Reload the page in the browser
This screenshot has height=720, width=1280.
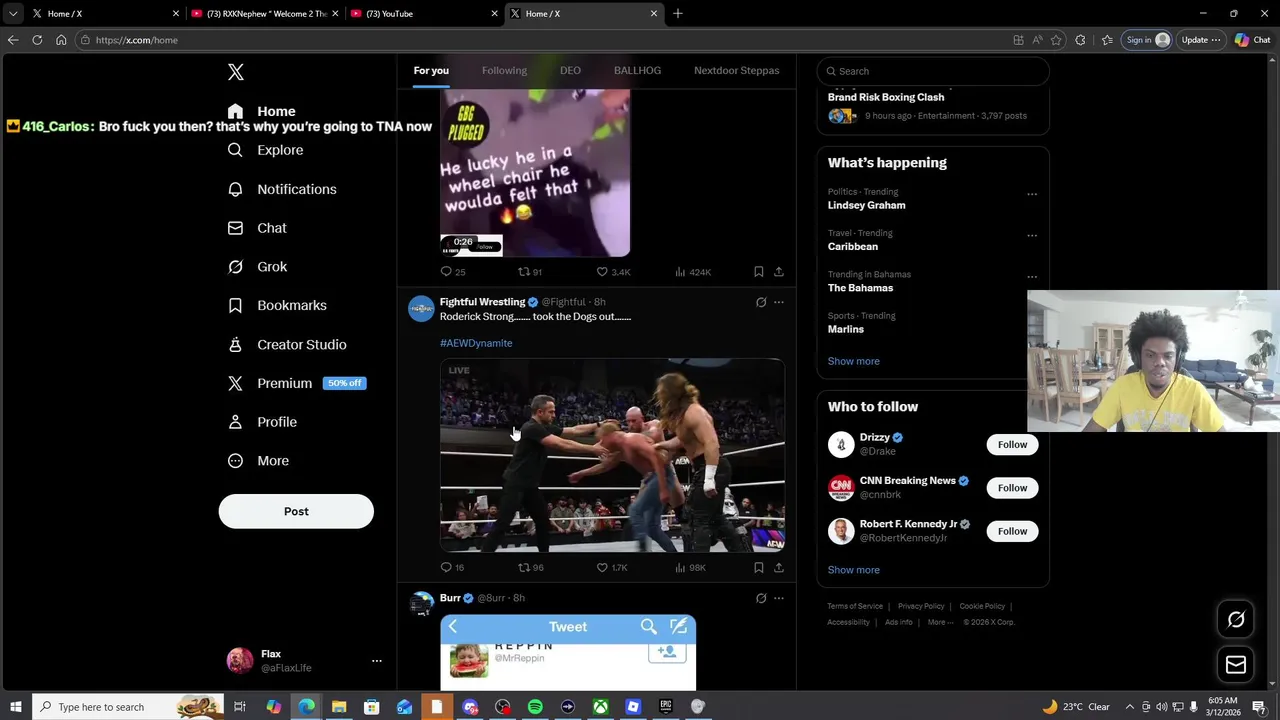pyautogui.click(x=37, y=40)
